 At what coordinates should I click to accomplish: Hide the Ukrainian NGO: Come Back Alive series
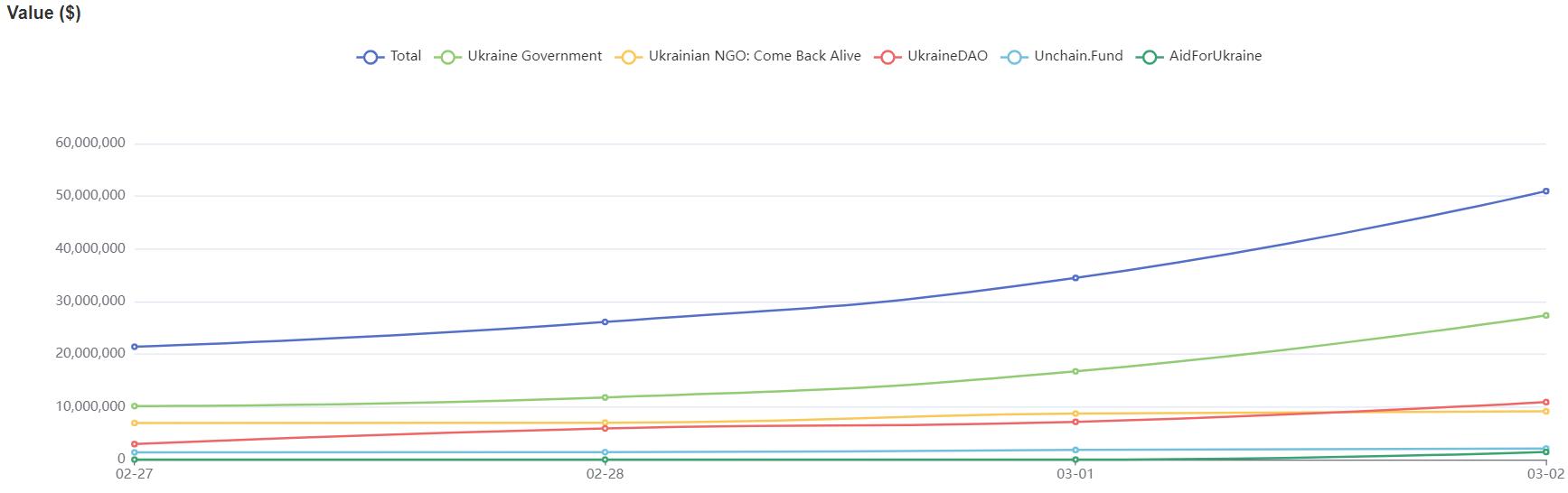click(754, 56)
